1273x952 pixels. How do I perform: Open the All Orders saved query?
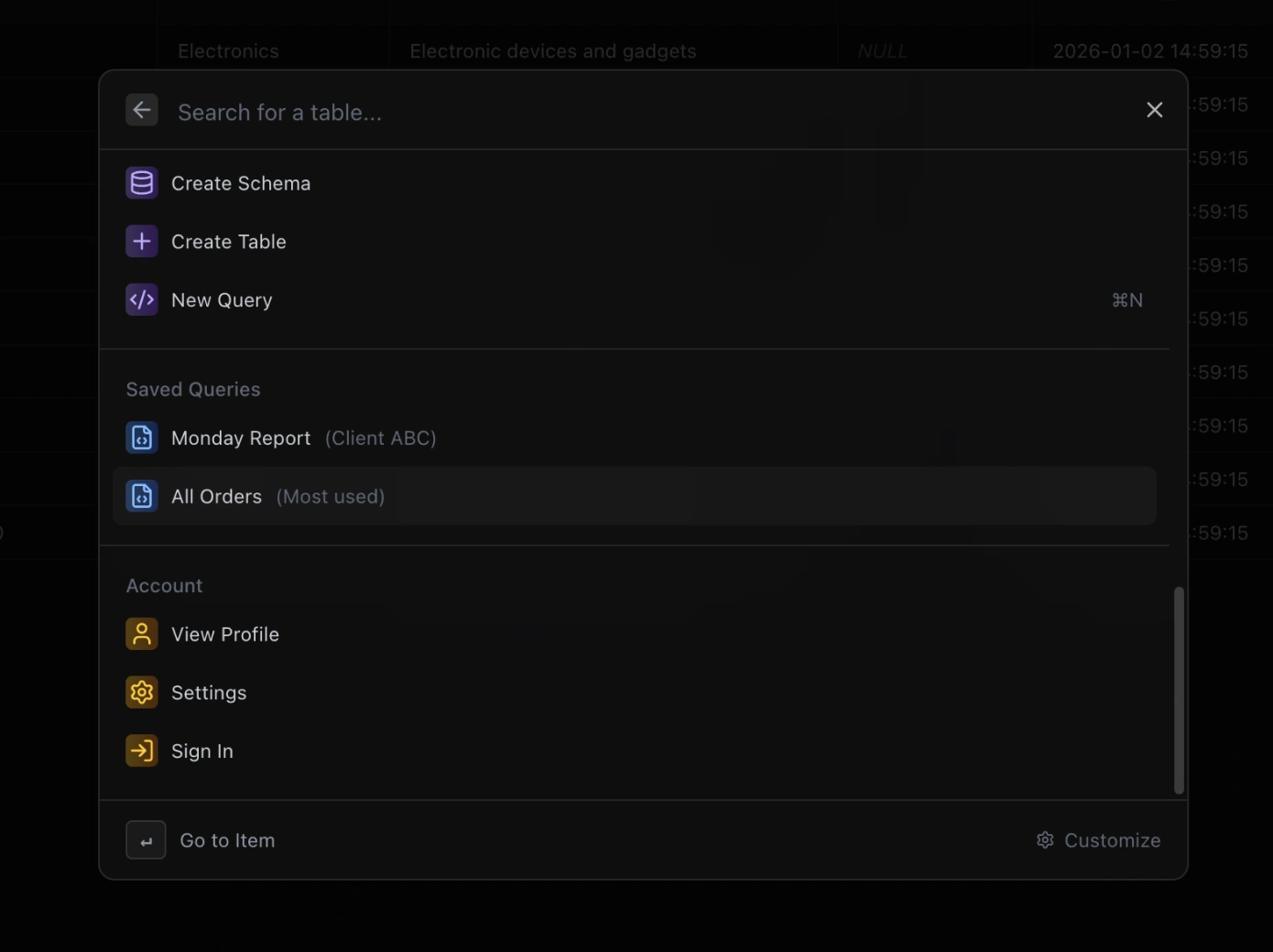(x=217, y=496)
